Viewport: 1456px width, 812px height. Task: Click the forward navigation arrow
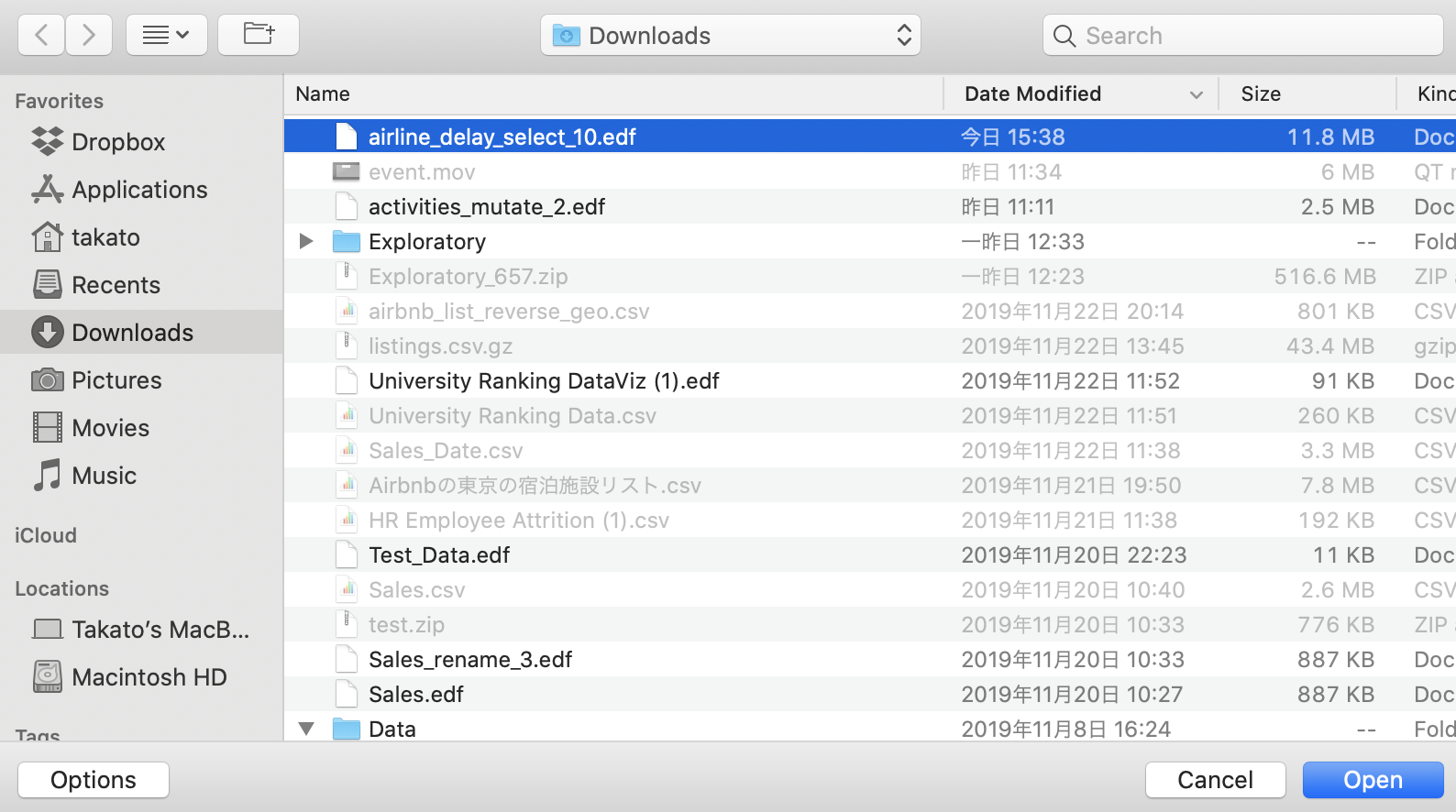click(x=89, y=36)
